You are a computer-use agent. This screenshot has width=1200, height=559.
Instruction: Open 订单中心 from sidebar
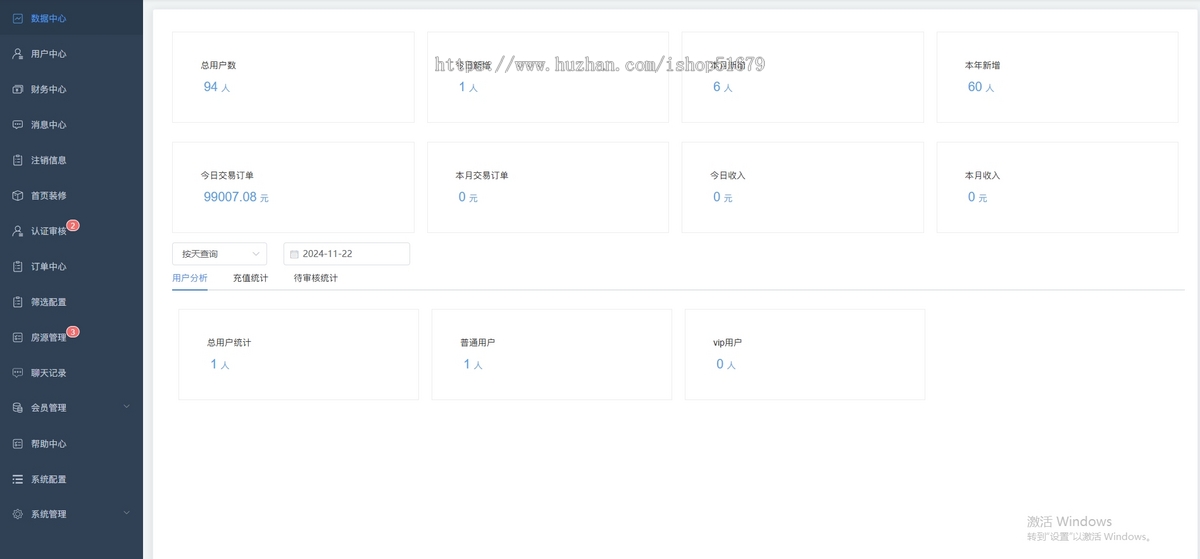click(x=71, y=267)
